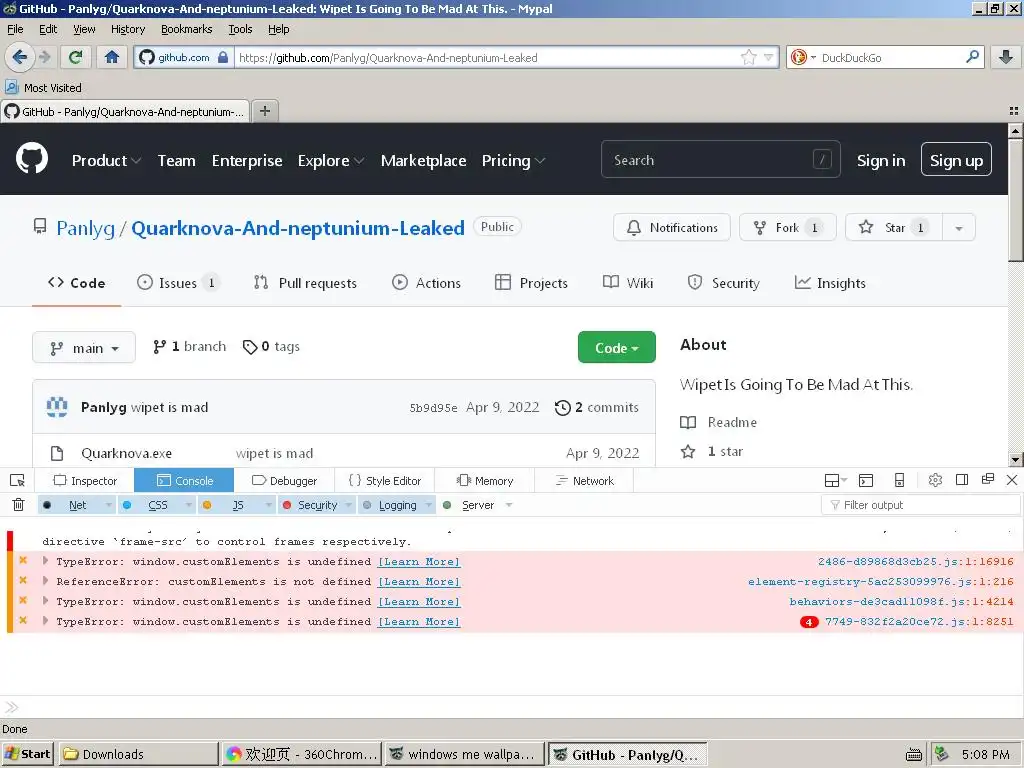The image size is (1024, 768).
Task: Bookmark this page with the star icon
Action: click(x=748, y=57)
